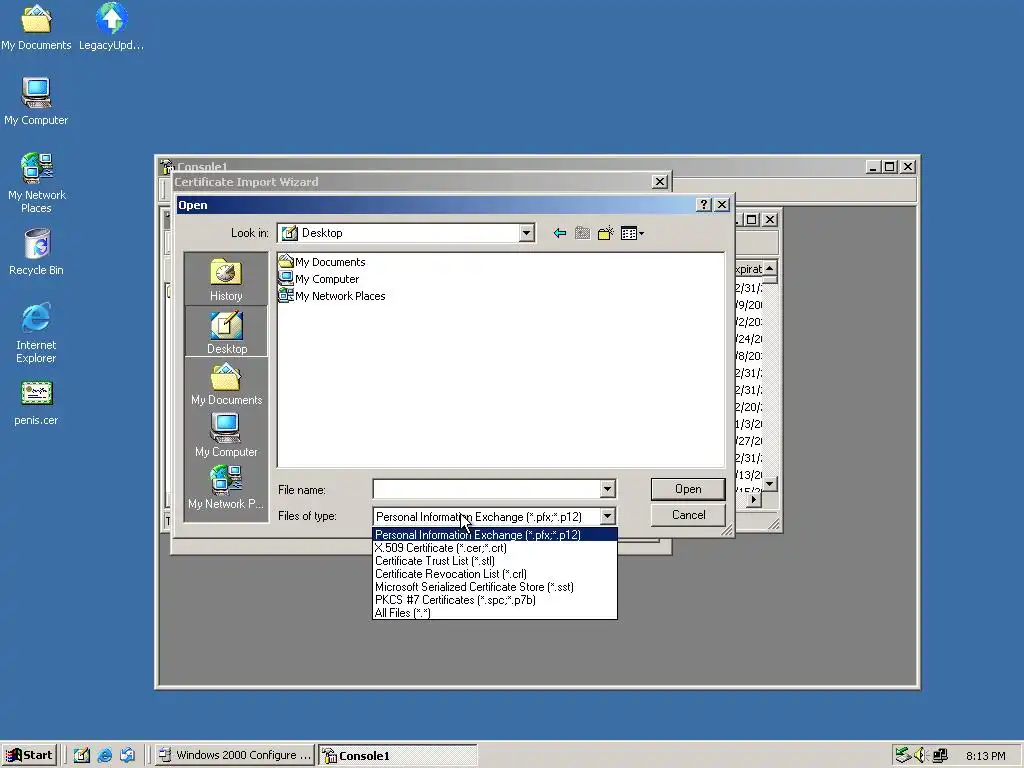Select My Network Places in places bar

click(226, 487)
